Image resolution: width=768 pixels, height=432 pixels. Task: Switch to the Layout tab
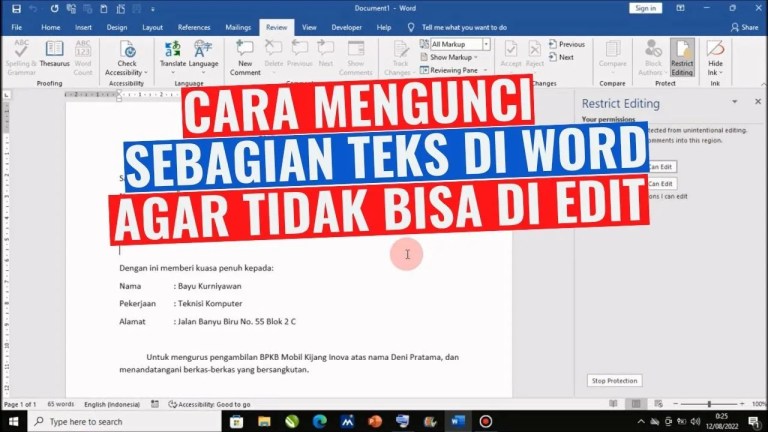point(152,27)
